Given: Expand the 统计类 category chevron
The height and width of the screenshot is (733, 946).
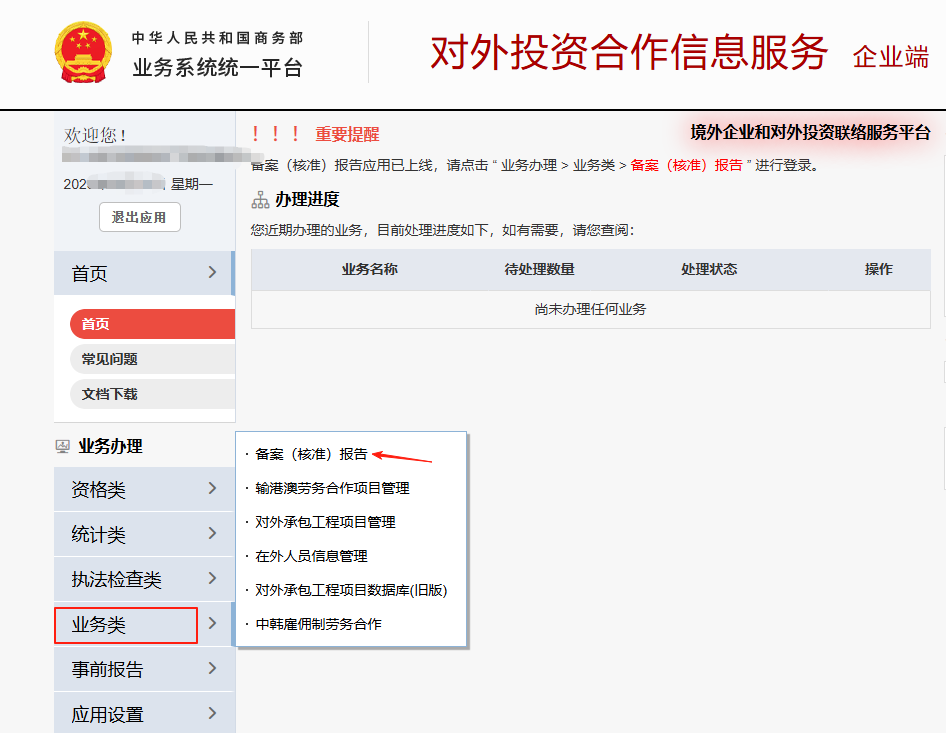Looking at the screenshot, I should [212, 534].
